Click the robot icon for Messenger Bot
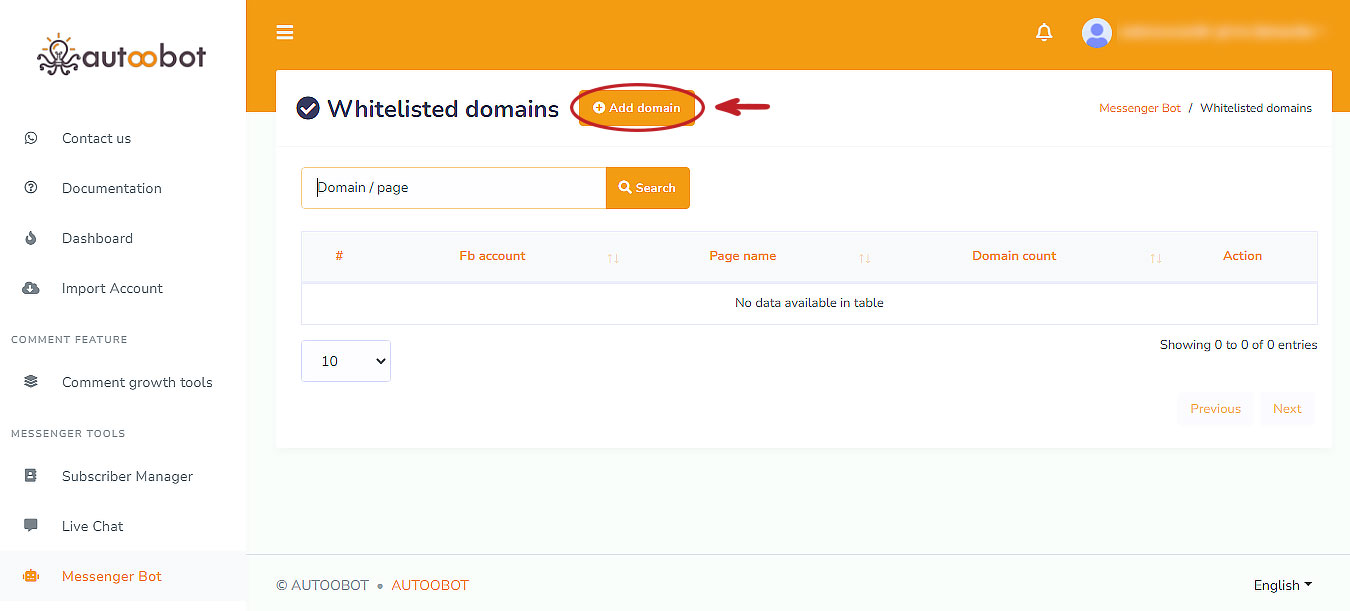Image resolution: width=1350 pixels, height=611 pixels. (x=31, y=576)
